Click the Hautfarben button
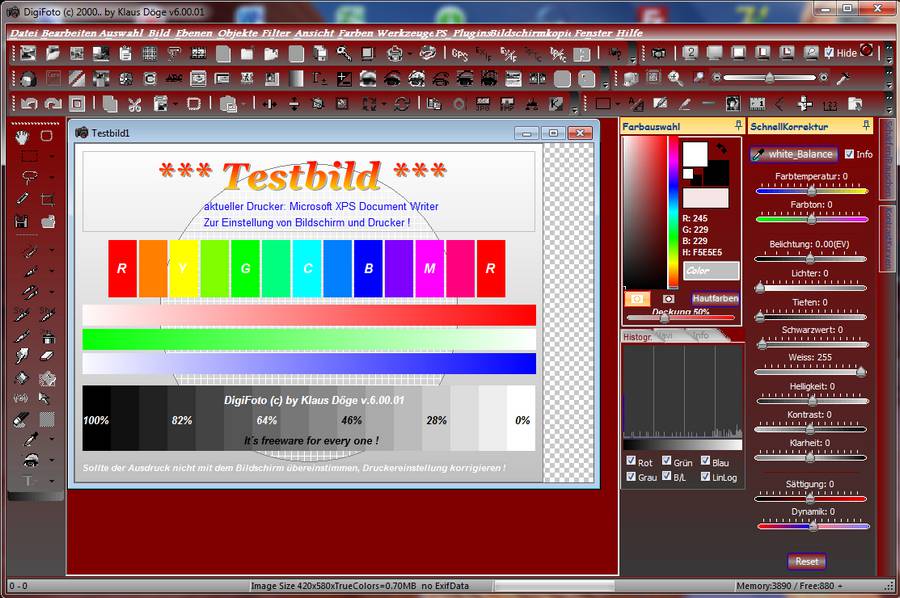The width and height of the screenshot is (900, 598). click(x=715, y=298)
